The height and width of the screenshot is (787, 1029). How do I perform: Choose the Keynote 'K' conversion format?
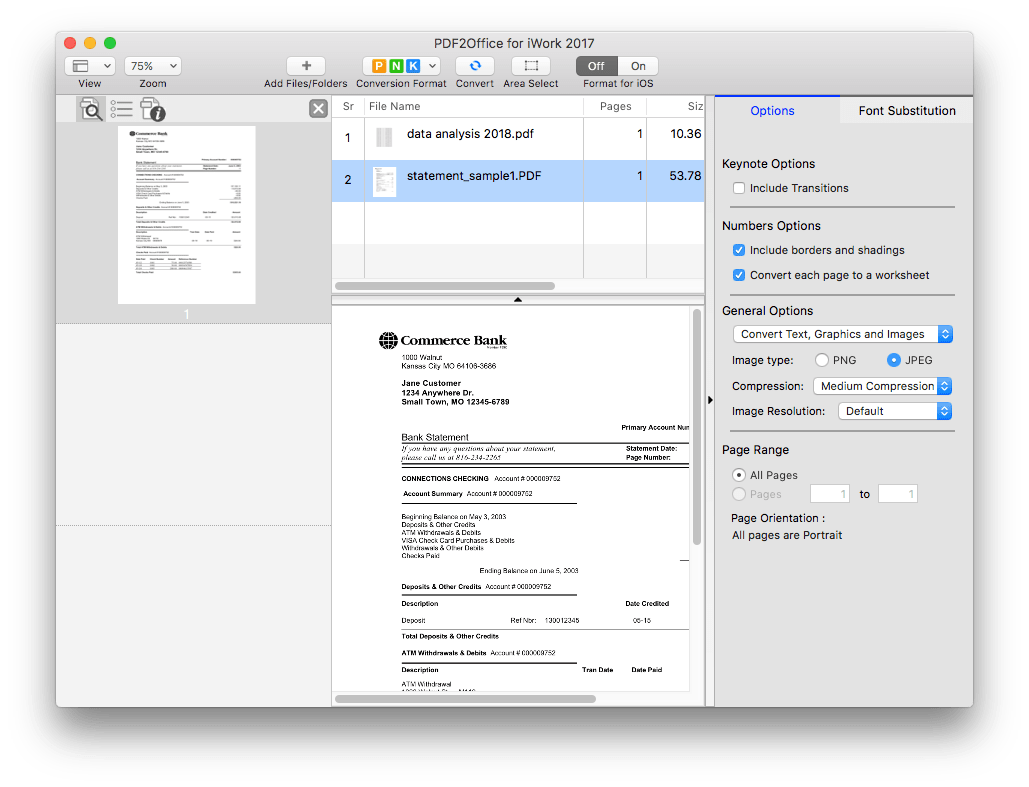coord(411,66)
